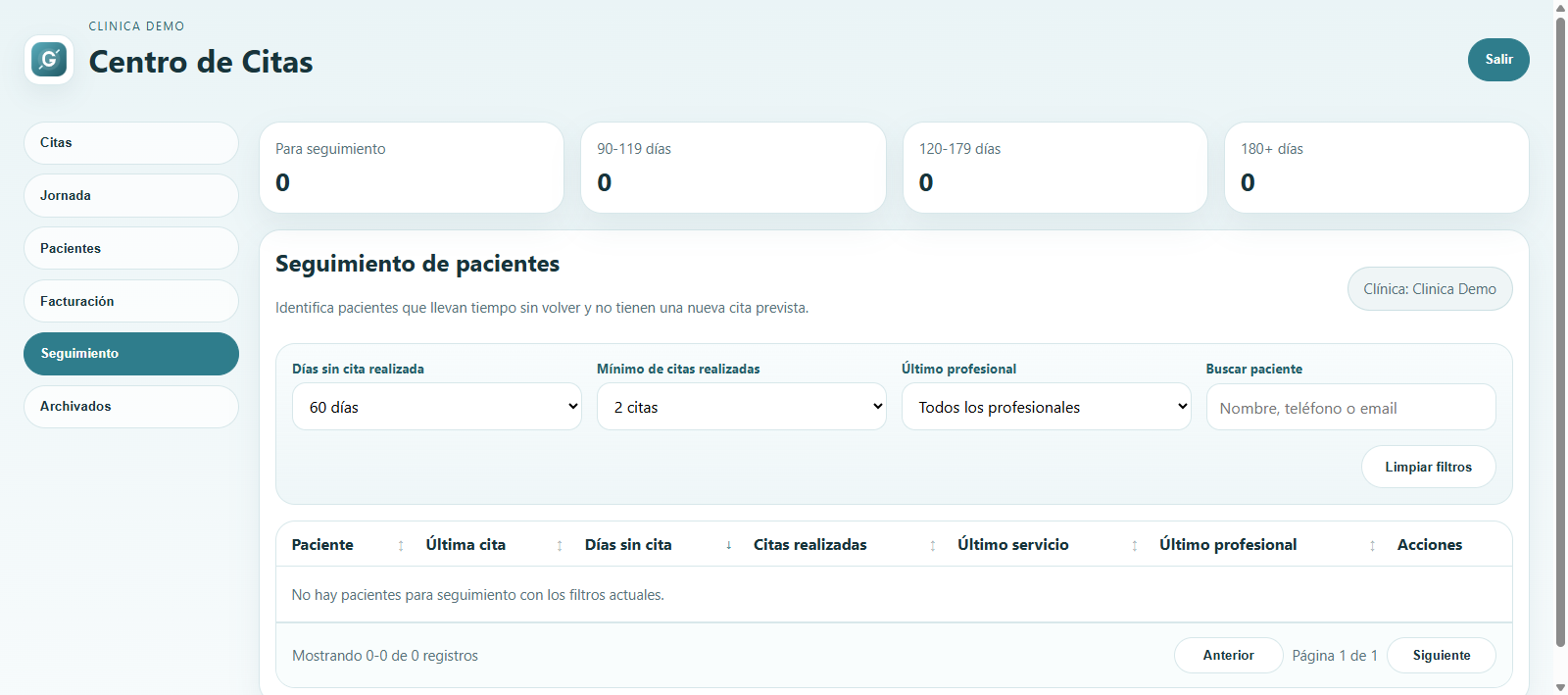Select the 120-179 días summary card
This screenshot has width=1568, height=695.
(x=1055, y=168)
